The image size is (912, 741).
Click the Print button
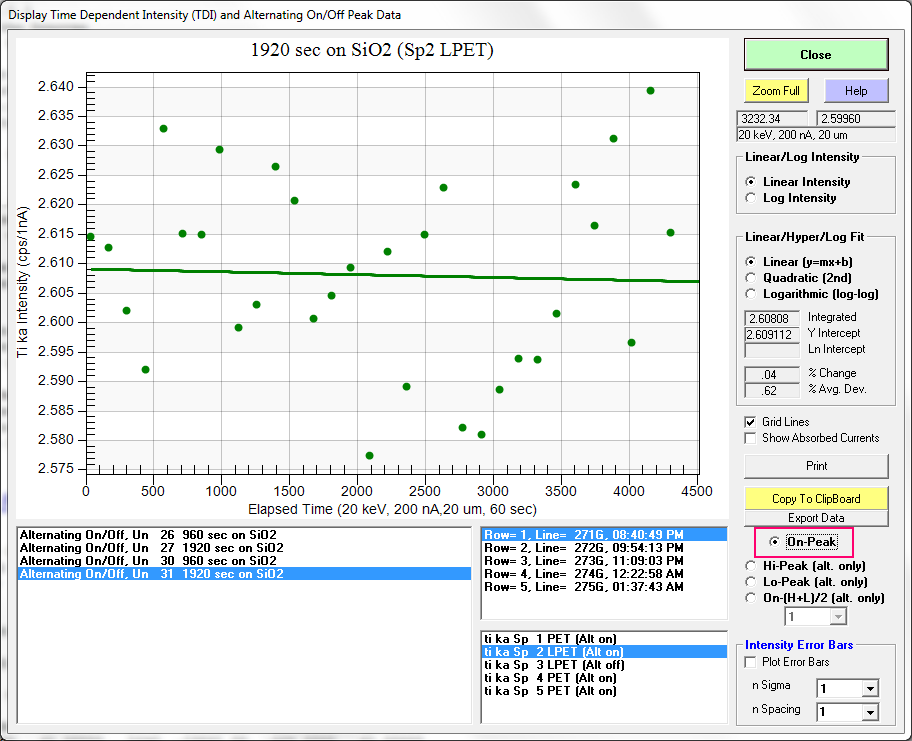click(815, 466)
